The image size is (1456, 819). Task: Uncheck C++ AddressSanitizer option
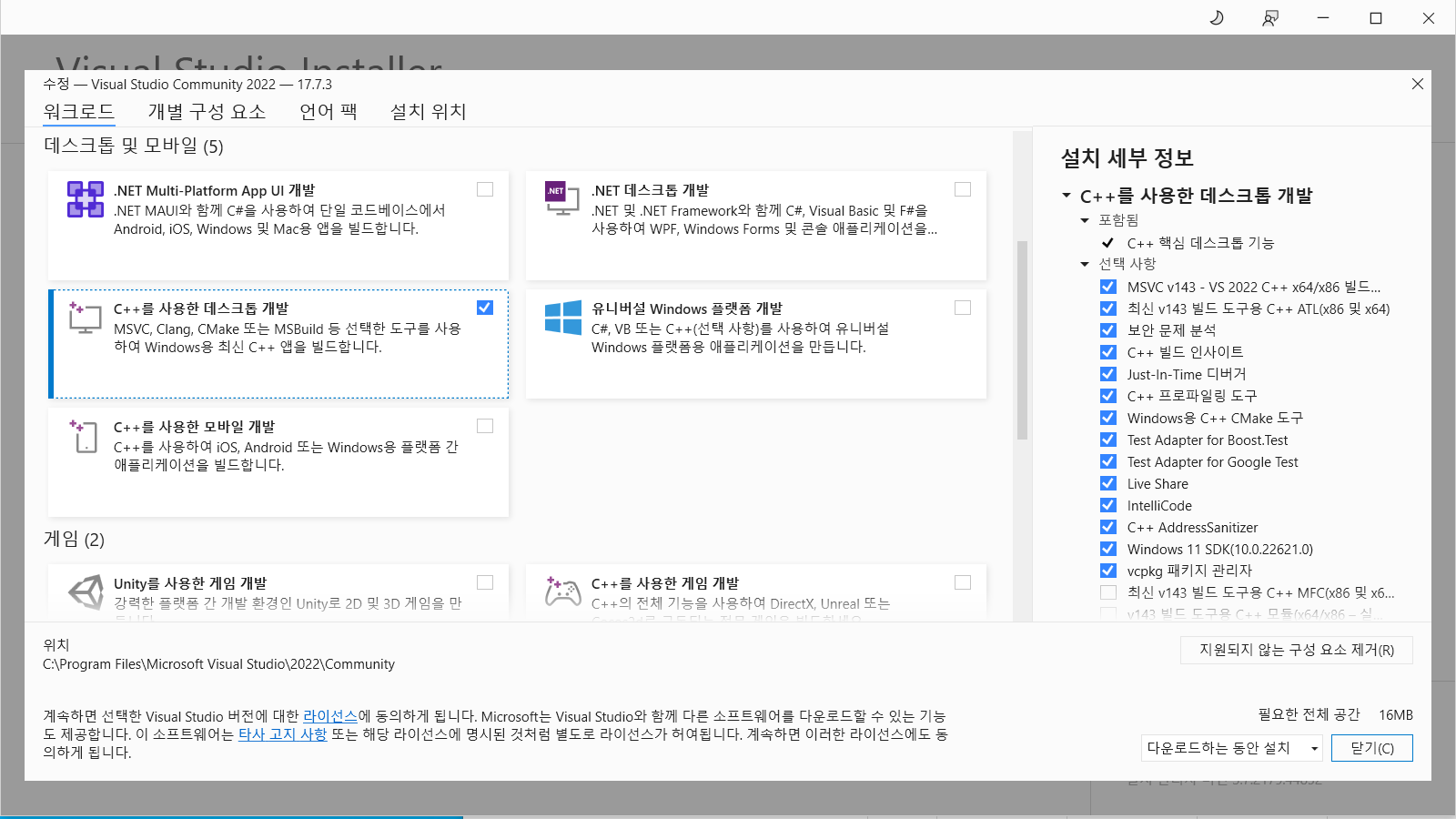[x=1107, y=527]
